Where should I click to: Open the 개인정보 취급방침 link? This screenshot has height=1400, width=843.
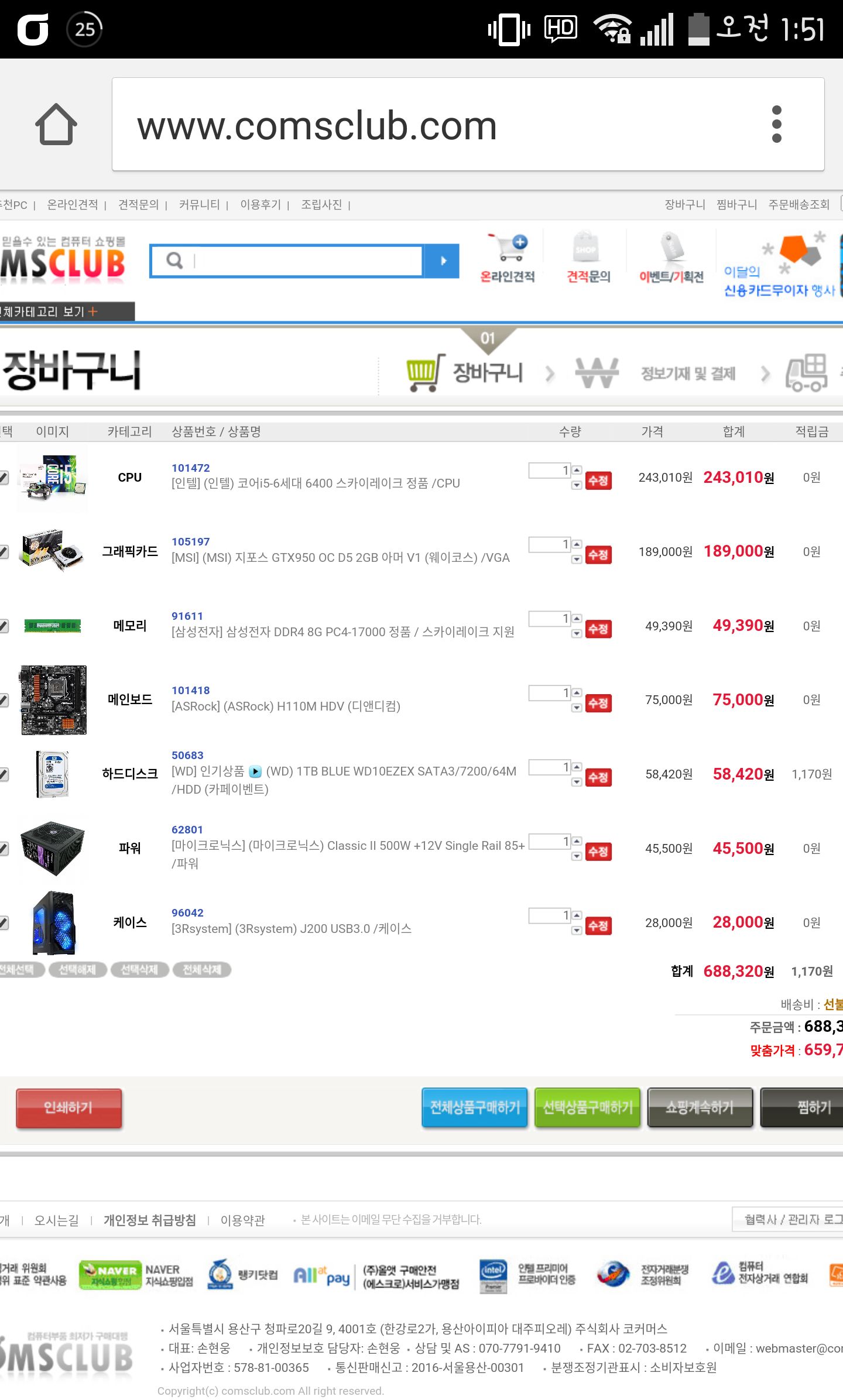(149, 1220)
